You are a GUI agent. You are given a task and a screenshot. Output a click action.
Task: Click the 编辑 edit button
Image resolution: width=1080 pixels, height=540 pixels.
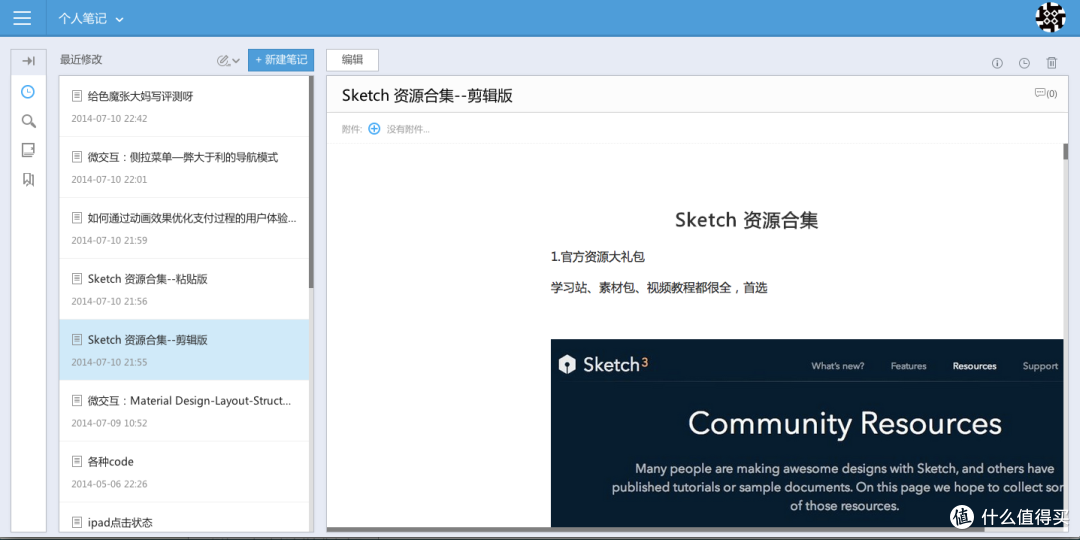click(x=352, y=60)
